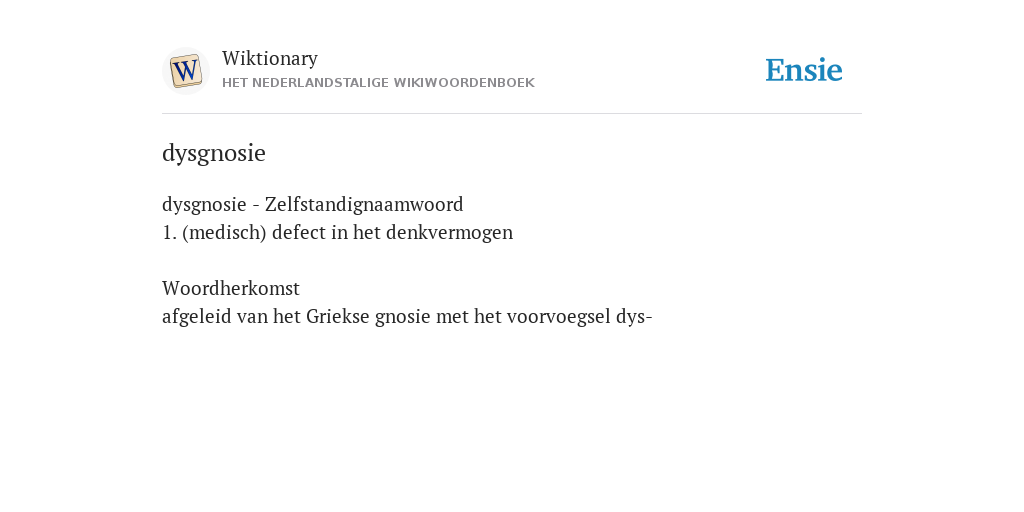The height and width of the screenshot is (512, 1024).
Task: Click the Woordherkomst section label
Action: click(231, 288)
